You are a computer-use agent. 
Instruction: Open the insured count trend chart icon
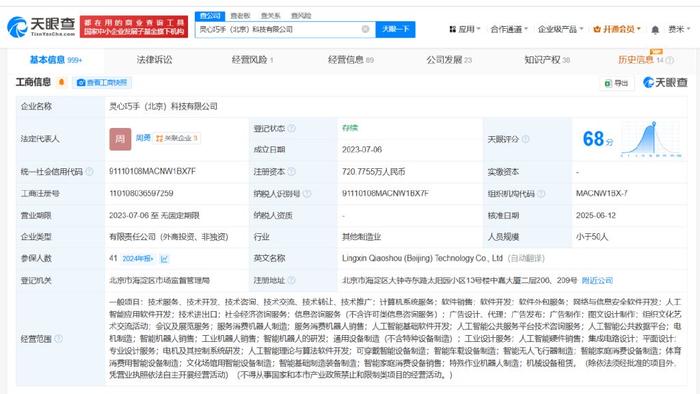tap(164, 259)
